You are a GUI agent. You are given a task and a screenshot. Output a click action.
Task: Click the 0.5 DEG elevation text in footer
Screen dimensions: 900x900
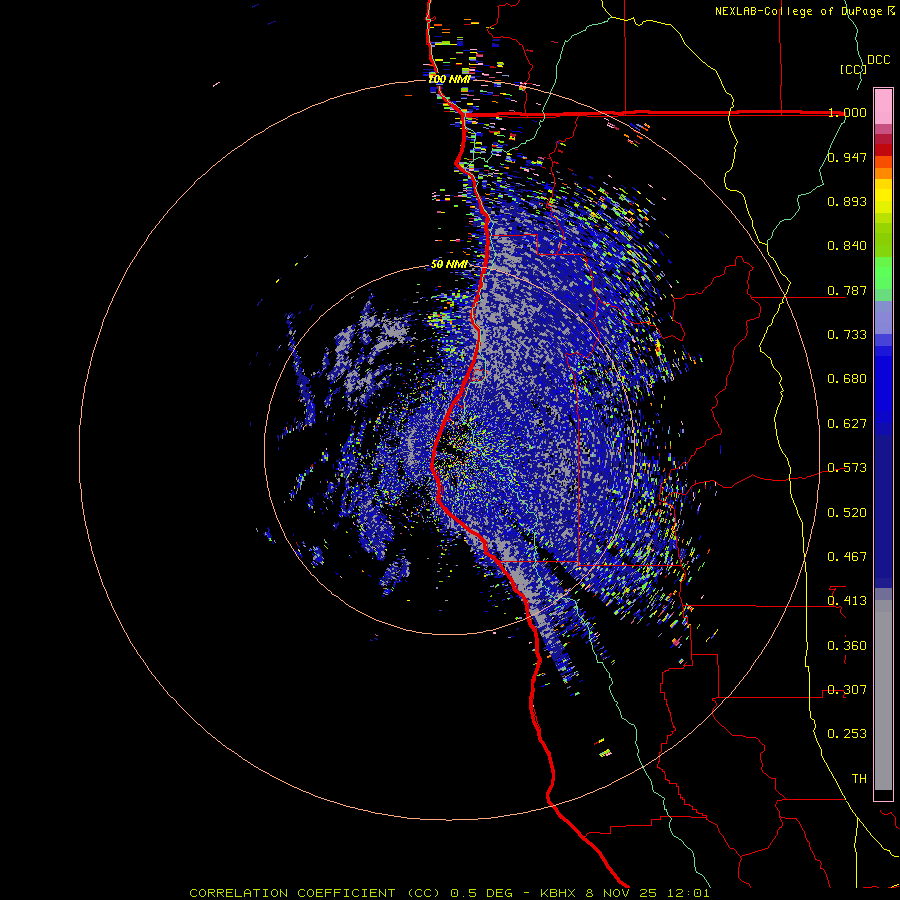tap(482, 893)
